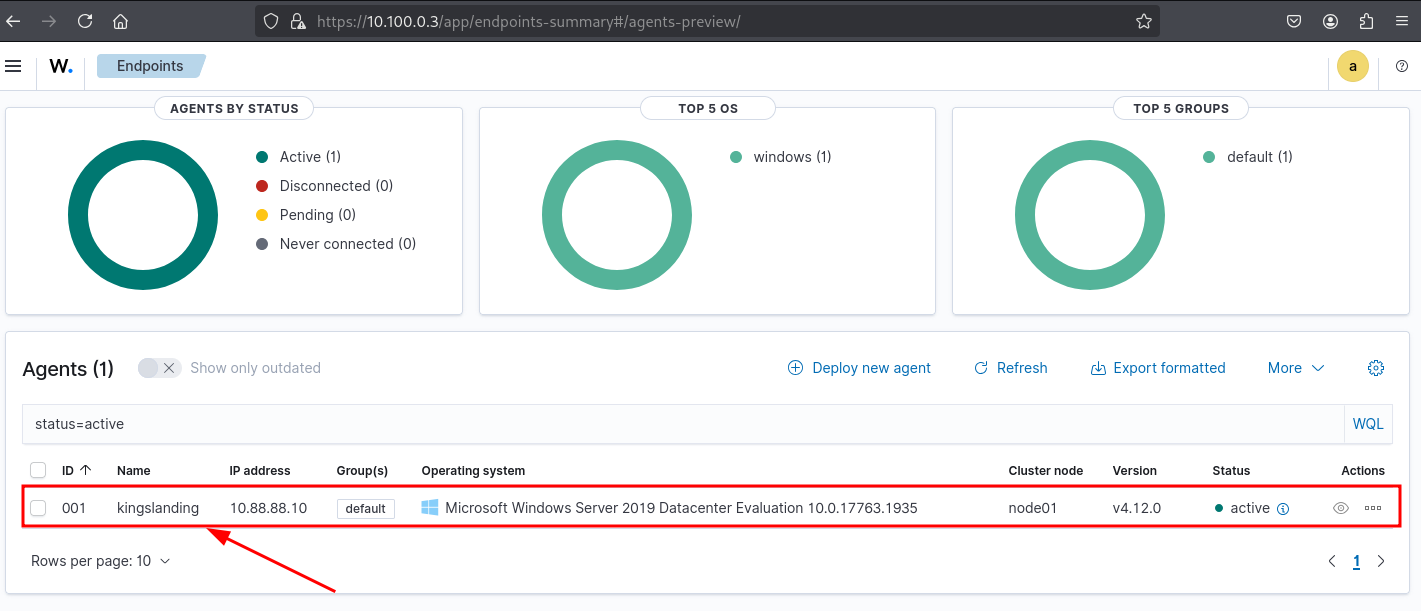Click the IP address column header

[260, 470]
